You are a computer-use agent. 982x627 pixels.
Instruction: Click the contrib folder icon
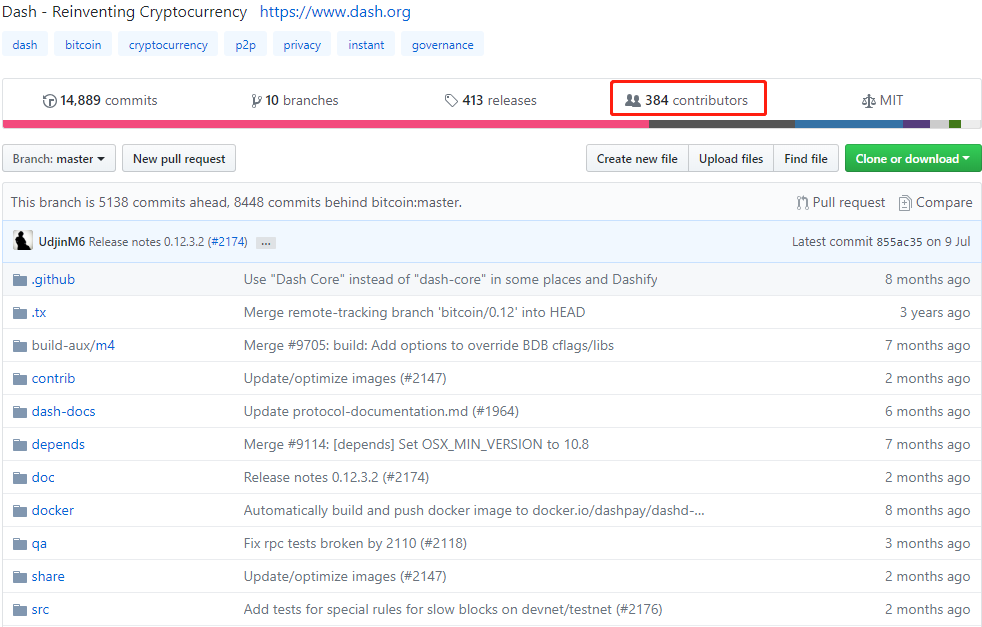tap(20, 379)
